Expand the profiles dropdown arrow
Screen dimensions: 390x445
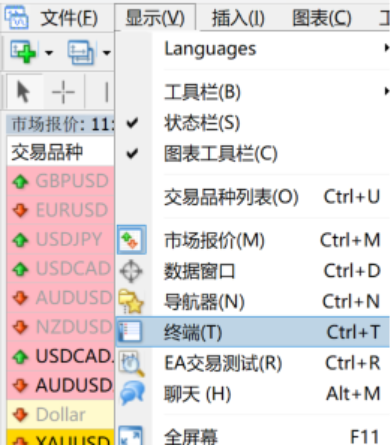point(106,52)
